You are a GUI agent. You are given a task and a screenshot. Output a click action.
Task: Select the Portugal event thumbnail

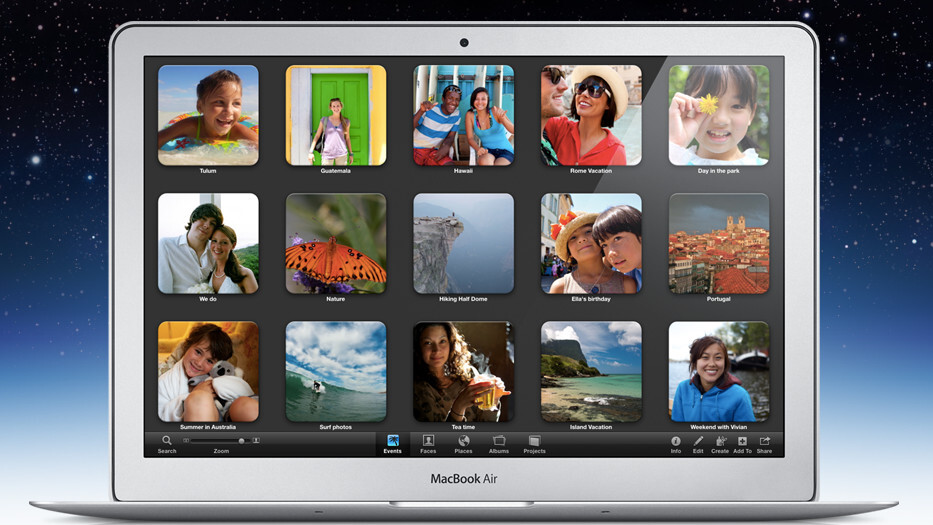tap(719, 243)
